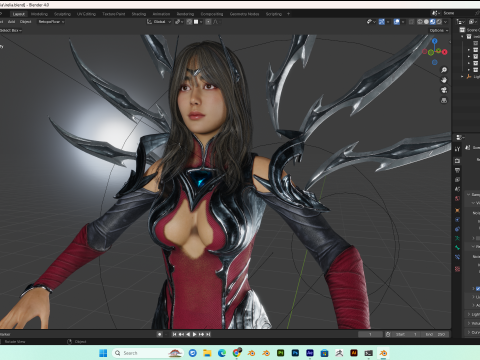Toggle viewport gizmos display
480x360 pixels.
click(x=382, y=22)
